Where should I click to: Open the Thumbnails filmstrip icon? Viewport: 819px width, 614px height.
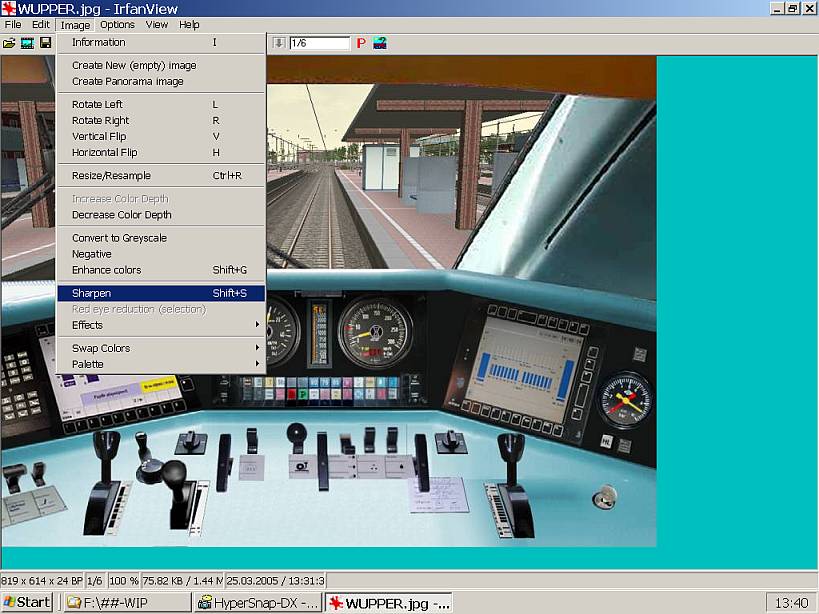pos(27,43)
